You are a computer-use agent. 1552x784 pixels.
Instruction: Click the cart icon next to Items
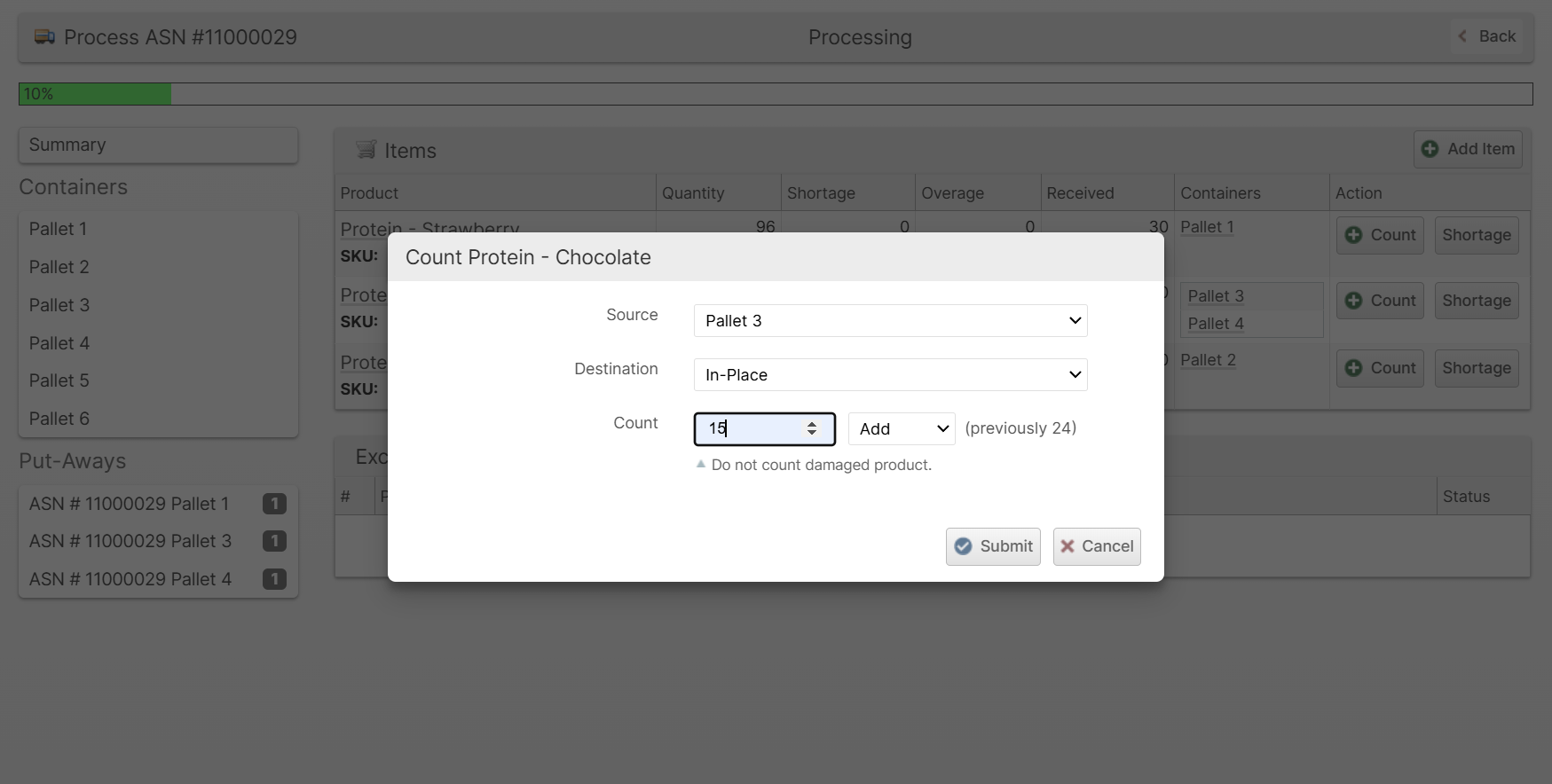click(366, 150)
